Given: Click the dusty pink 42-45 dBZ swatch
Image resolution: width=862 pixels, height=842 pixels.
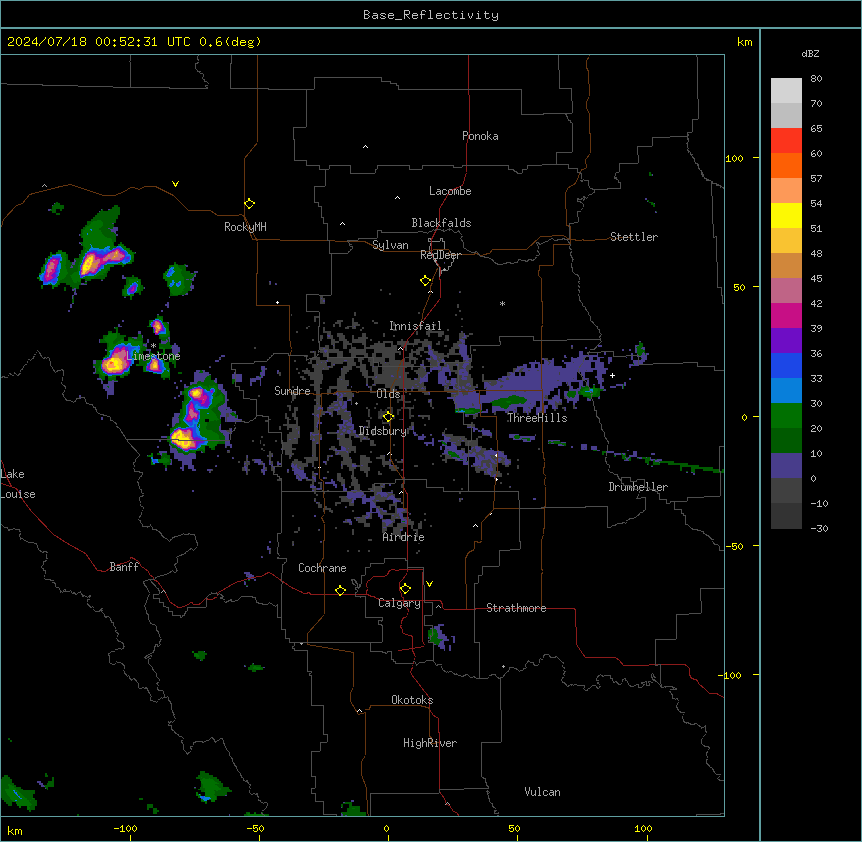Looking at the screenshot, I should pyautogui.click(x=786, y=291).
